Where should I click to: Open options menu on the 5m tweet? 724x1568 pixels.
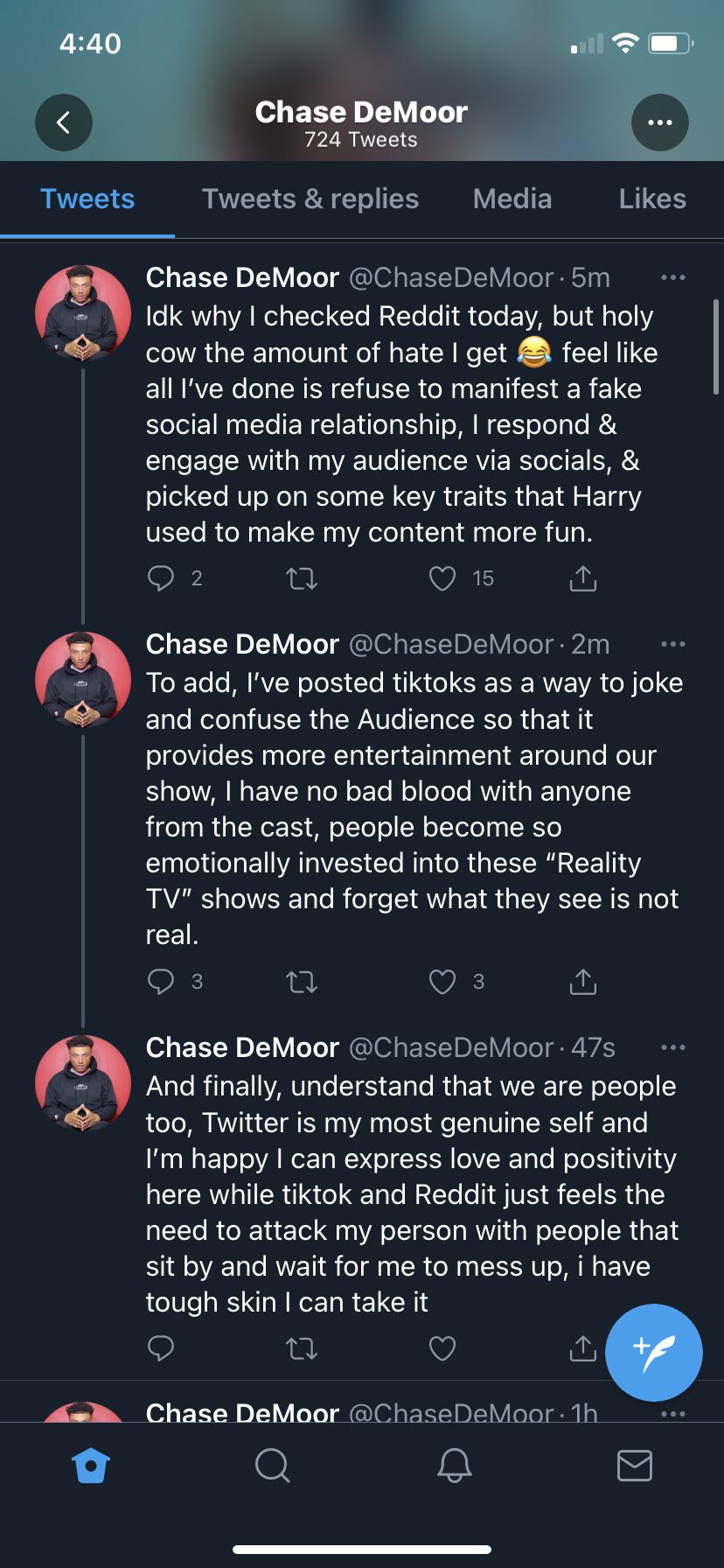click(673, 277)
